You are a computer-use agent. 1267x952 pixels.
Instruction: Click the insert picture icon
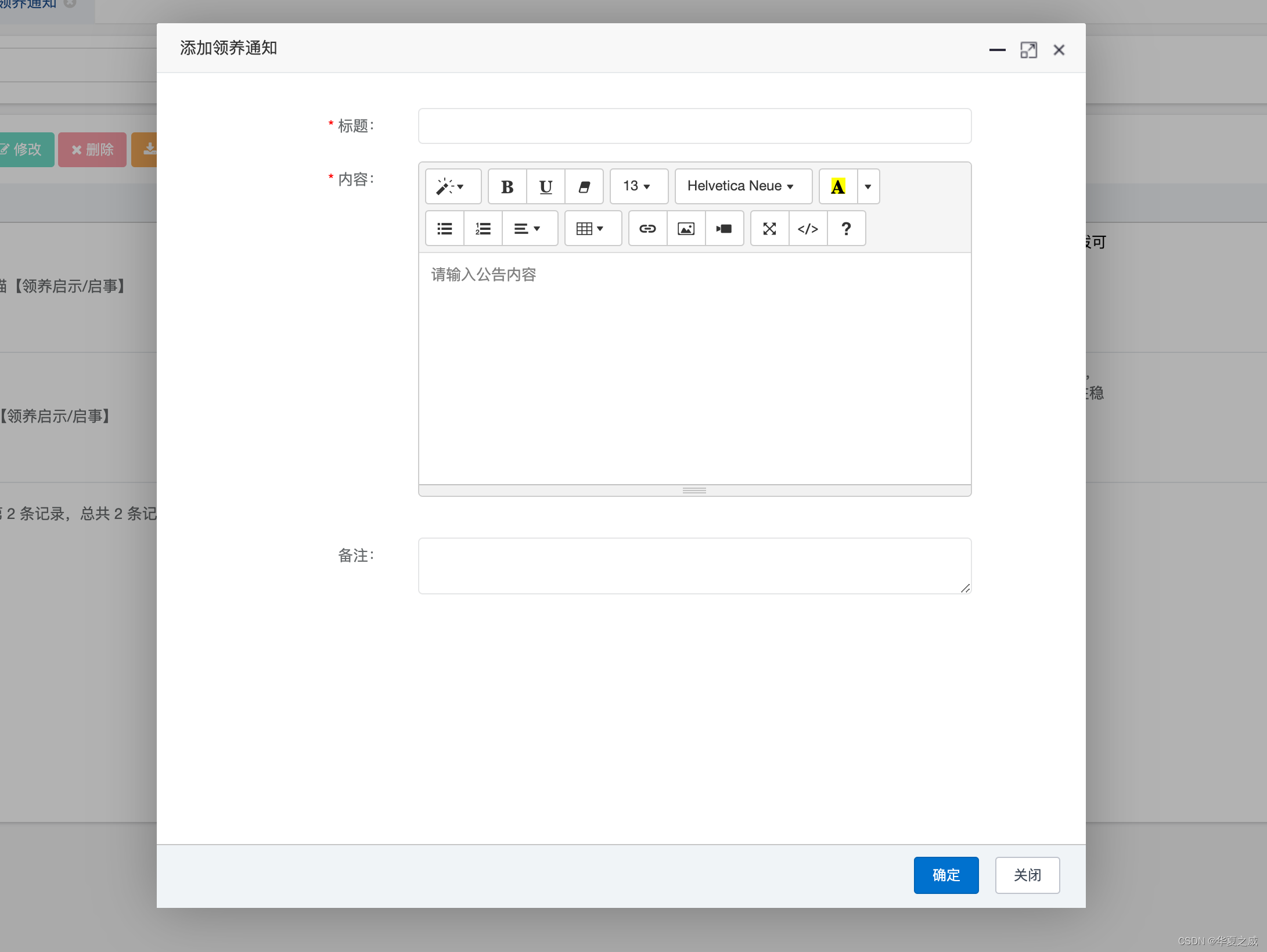coord(686,229)
